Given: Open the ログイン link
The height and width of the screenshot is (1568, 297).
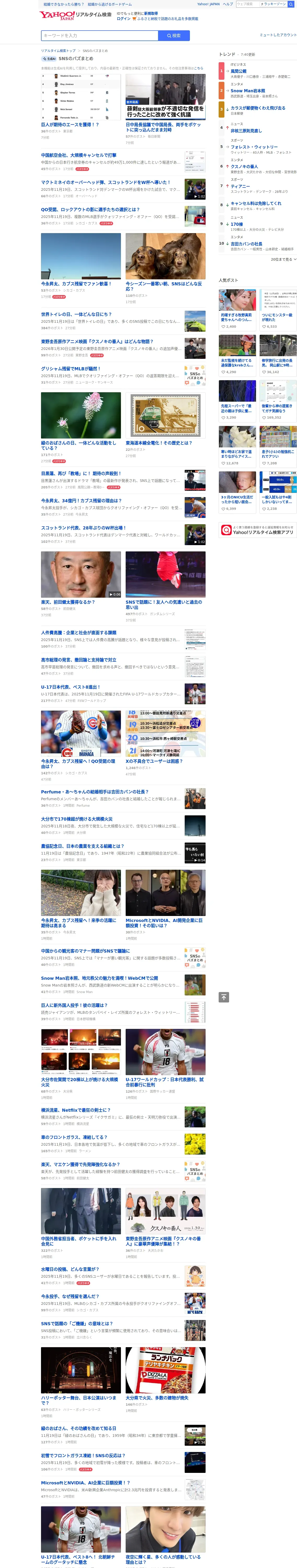Looking at the screenshot, I should (124, 19).
